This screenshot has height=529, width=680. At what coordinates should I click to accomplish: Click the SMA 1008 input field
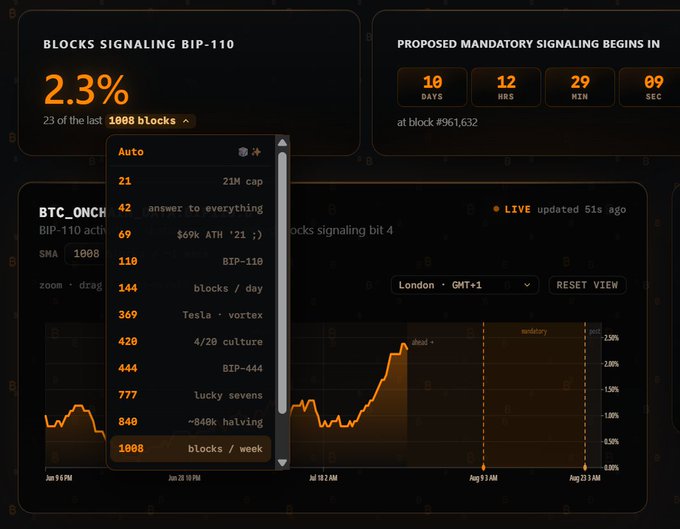click(x=86, y=254)
